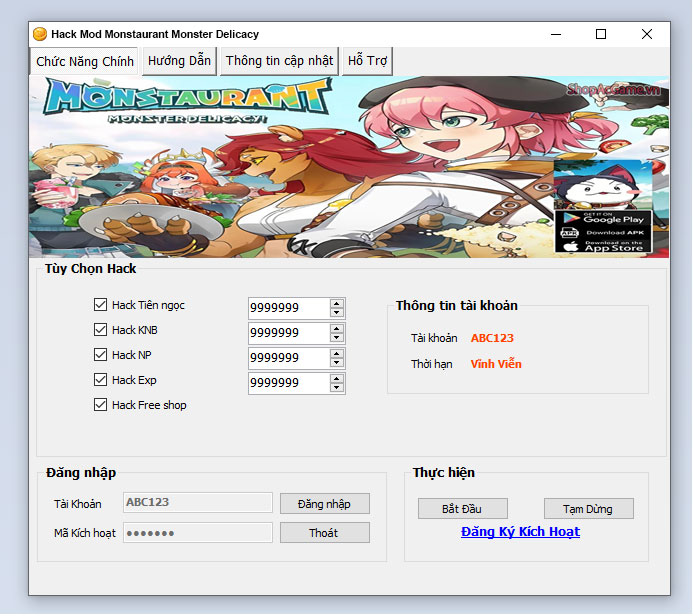Click the ABC123 account name text

(492, 338)
